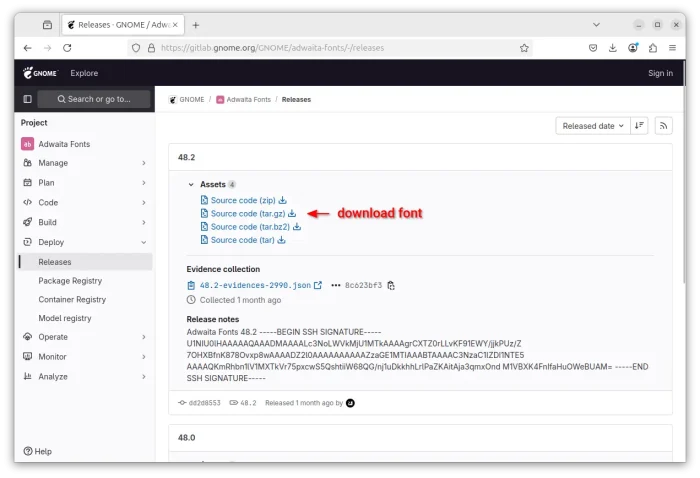Open Pocket save icon
The height and width of the screenshot is (478, 700).
593,48
